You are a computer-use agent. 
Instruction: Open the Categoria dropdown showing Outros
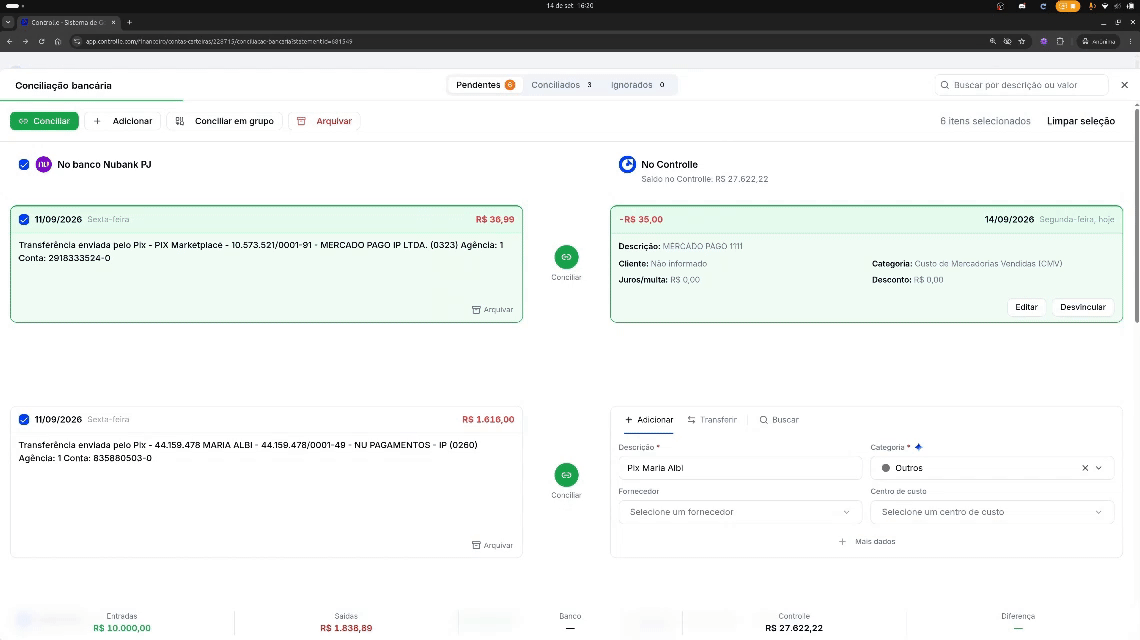coord(992,468)
